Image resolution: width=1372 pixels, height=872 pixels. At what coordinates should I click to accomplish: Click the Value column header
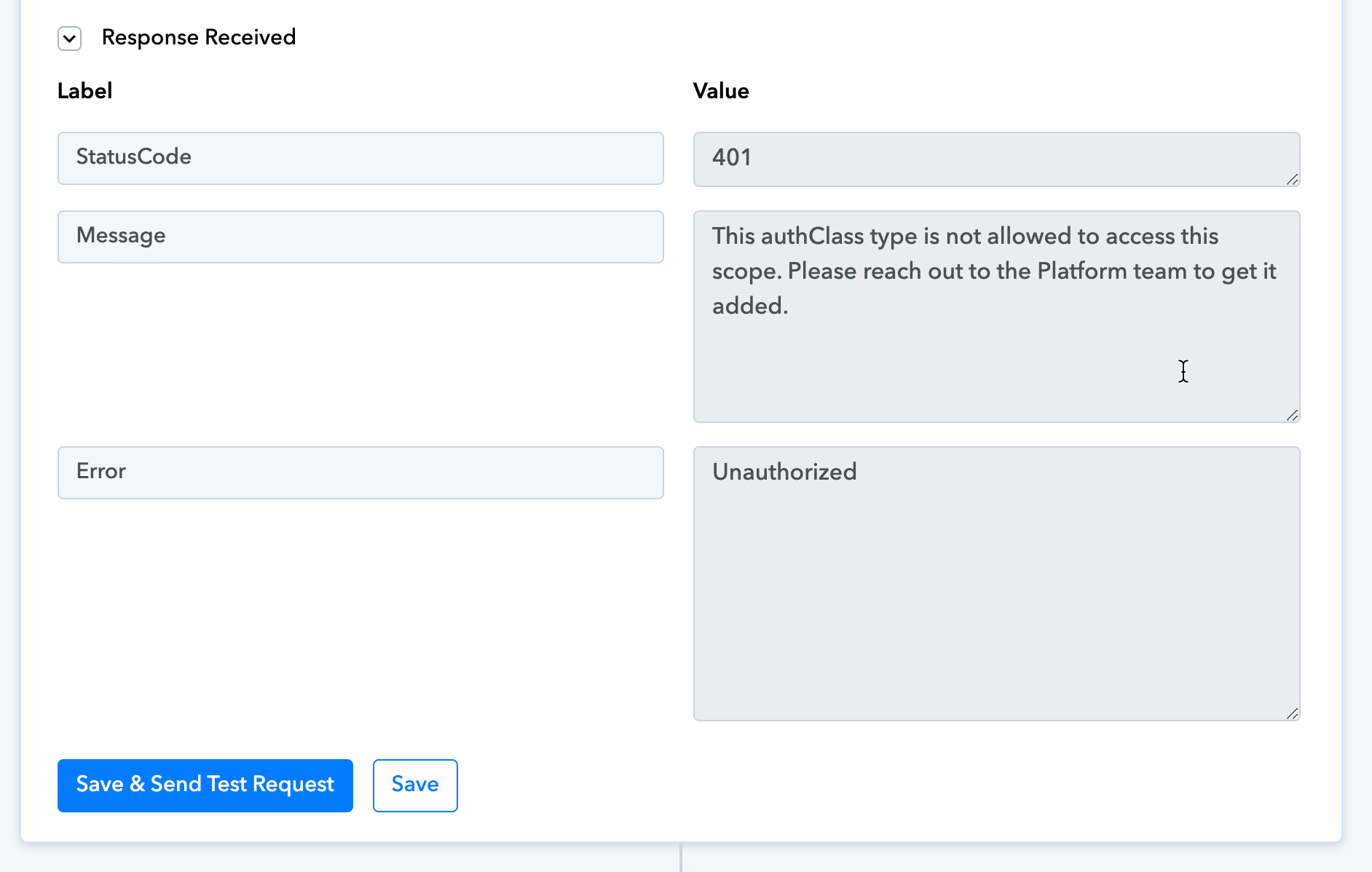(721, 91)
